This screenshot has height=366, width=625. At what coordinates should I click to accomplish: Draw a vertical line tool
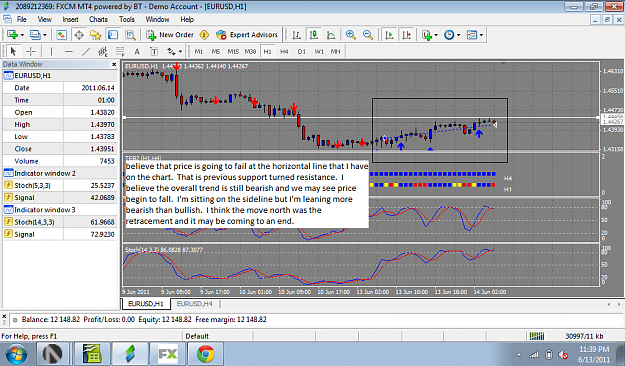pyautogui.click(x=51, y=51)
